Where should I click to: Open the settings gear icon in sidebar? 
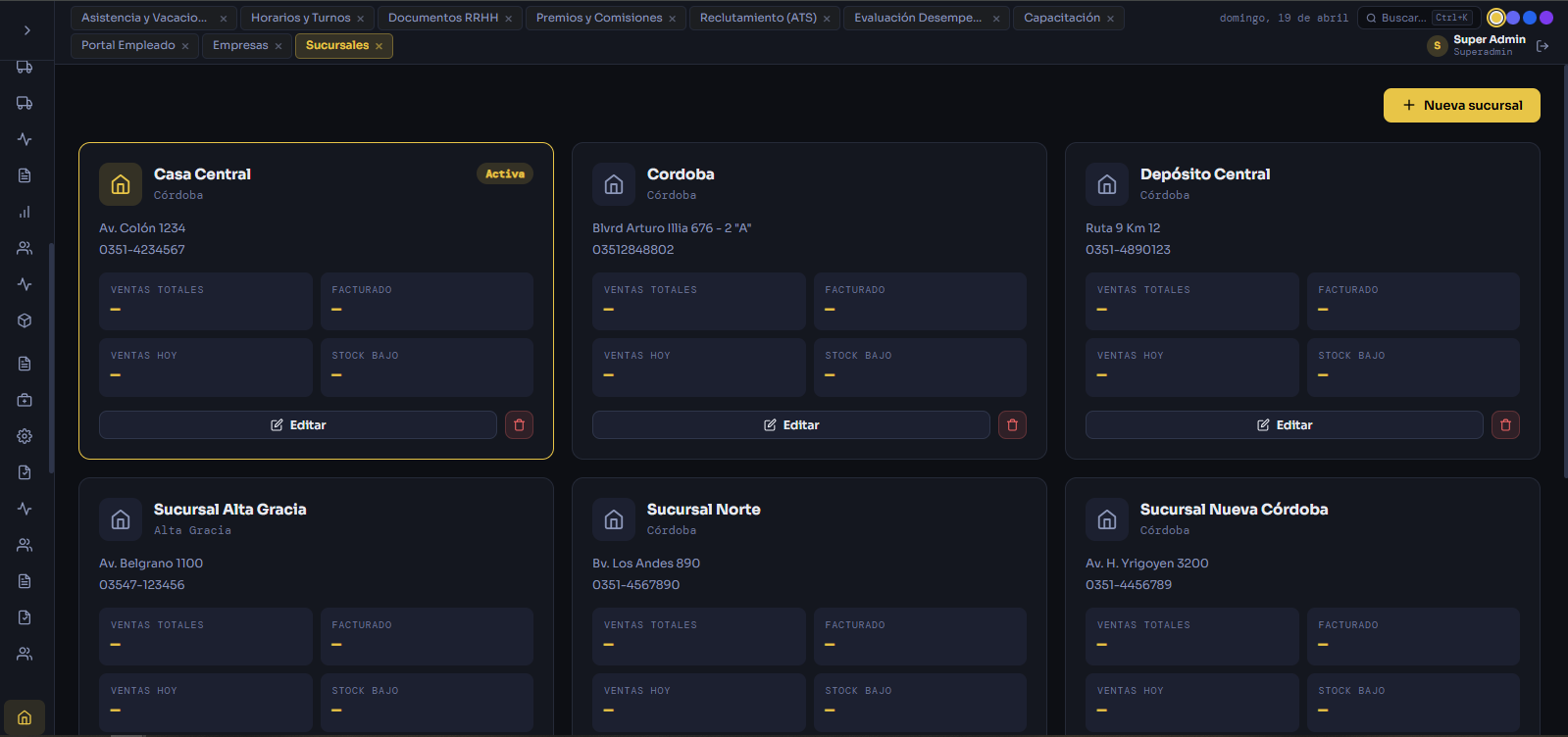pos(25,436)
